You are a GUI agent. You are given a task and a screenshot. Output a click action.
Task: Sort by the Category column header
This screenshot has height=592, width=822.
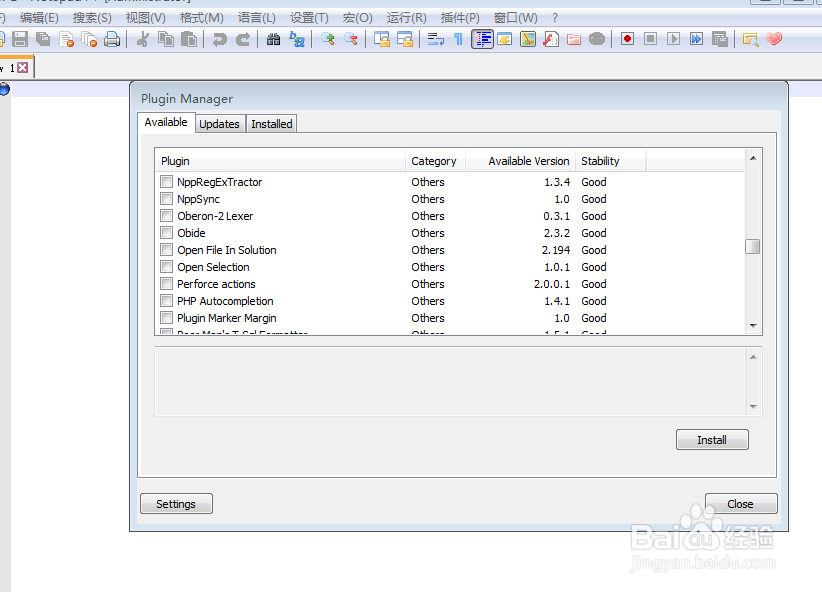point(436,161)
